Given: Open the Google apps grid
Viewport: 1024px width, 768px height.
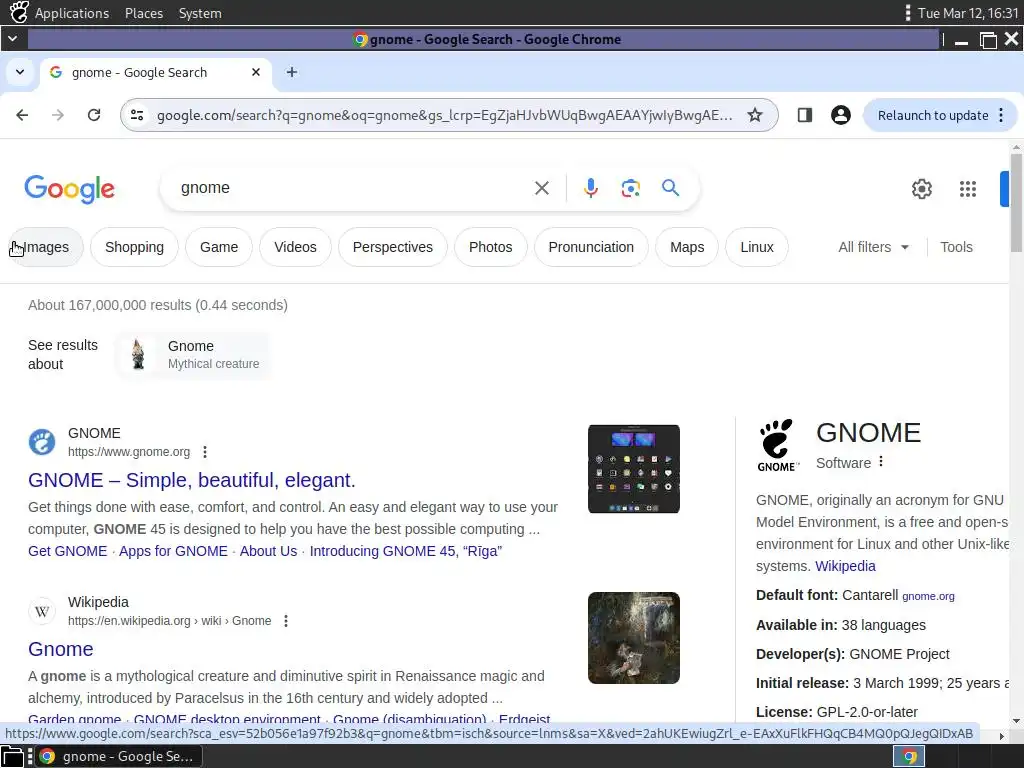Looking at the screenshot, I should coord(968,189).
